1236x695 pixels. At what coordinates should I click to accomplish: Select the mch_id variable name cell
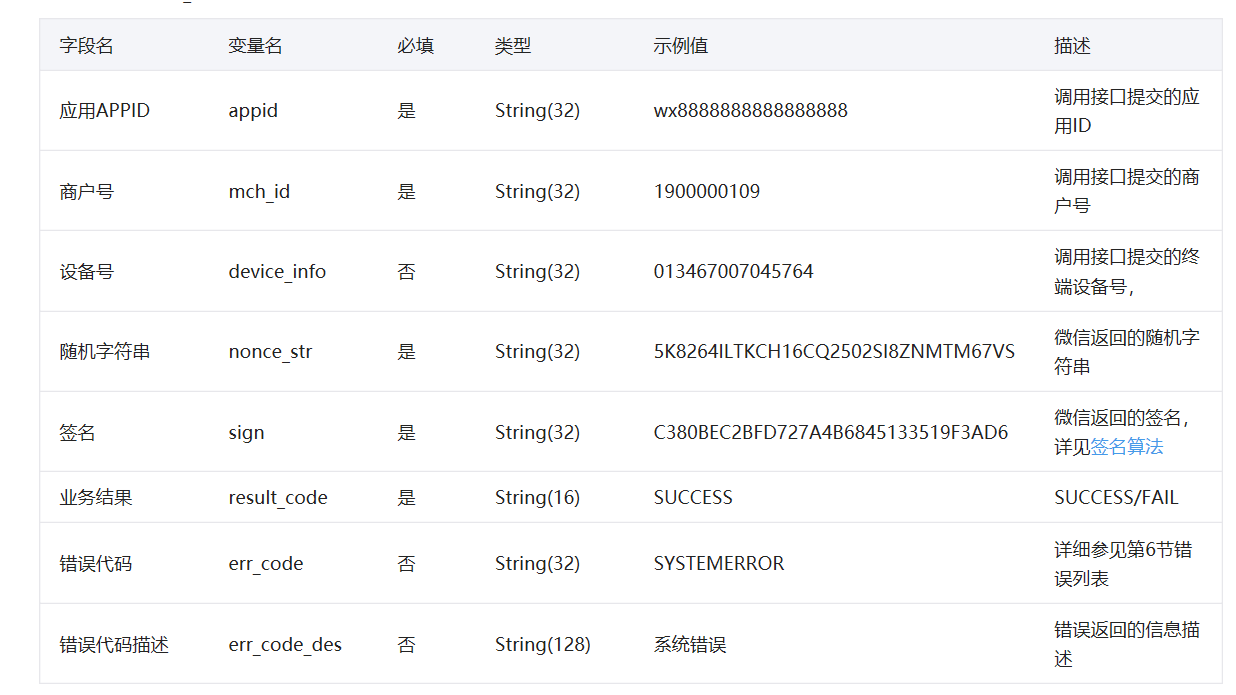point(258,191)
